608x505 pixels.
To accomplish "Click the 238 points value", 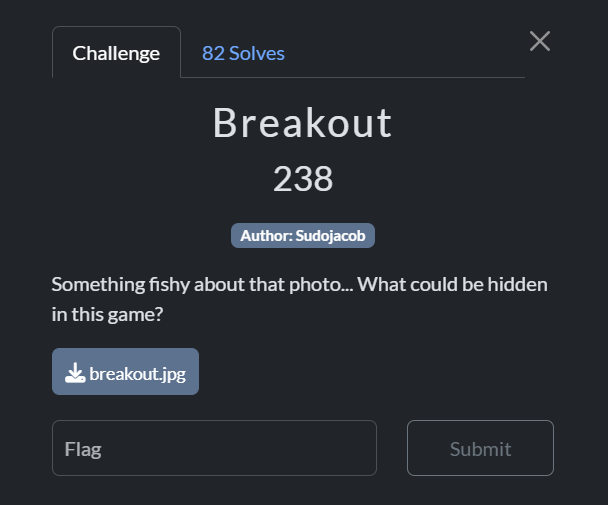I will [303, 179].
